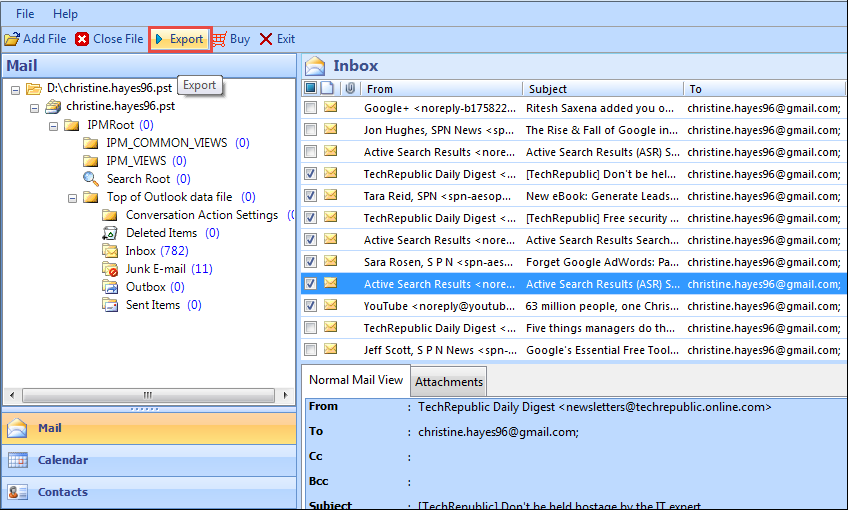Viewport: 848px width, 510px height.
Task: Switch to the Calendar pane
Action: [62, 460]
